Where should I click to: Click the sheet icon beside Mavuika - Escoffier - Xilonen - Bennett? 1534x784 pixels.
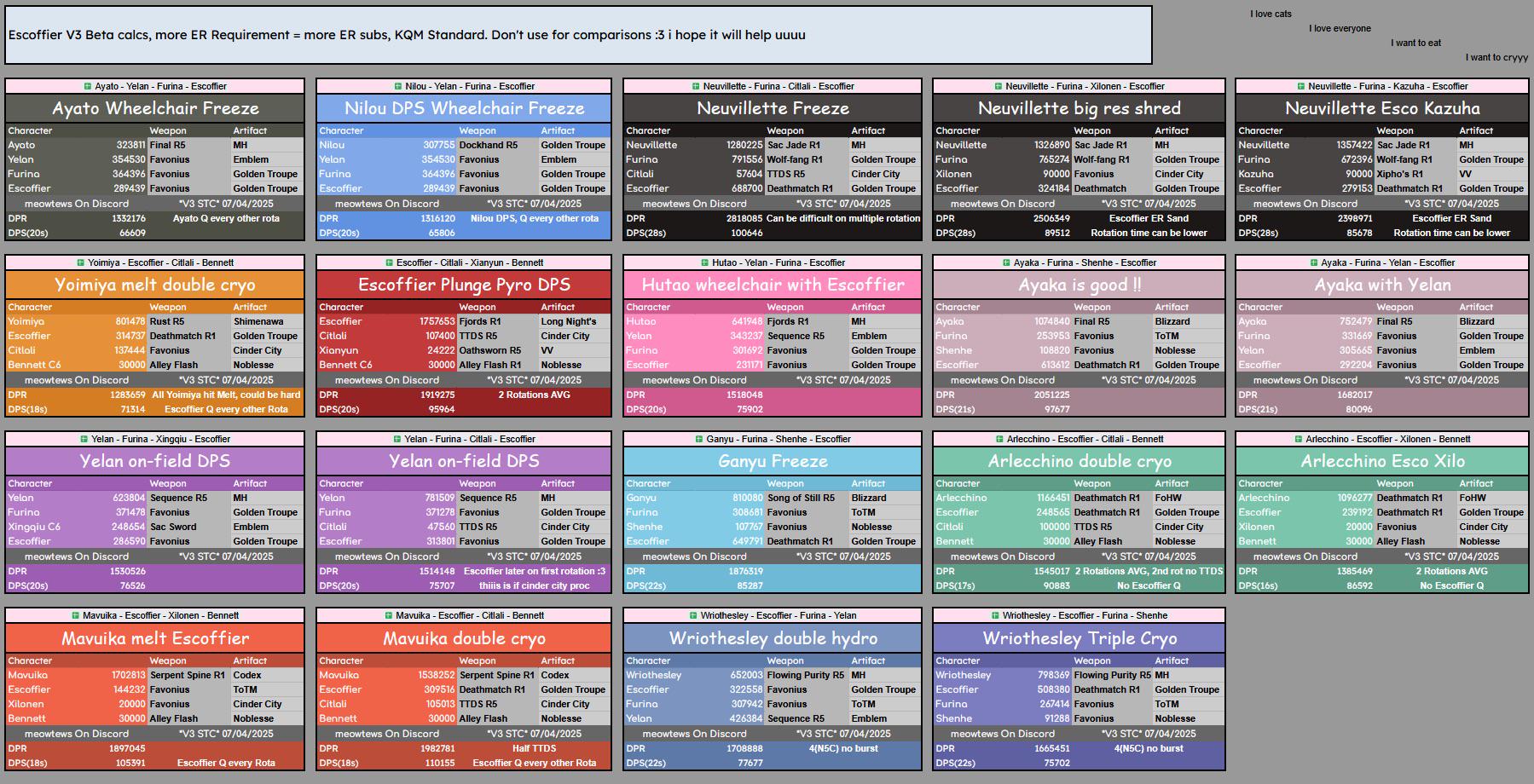(x=75, y=615)
